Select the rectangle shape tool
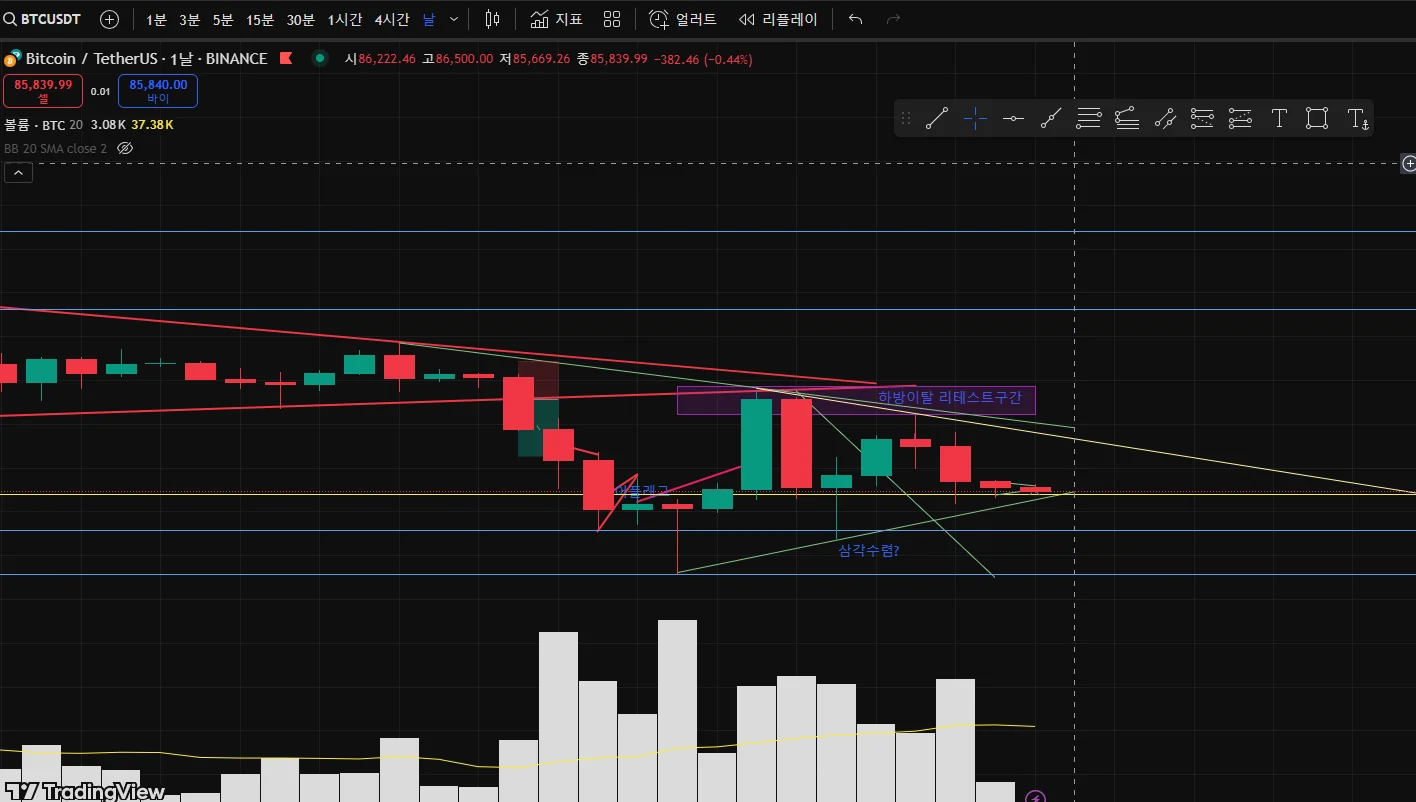This screenshot has height=802, width=1416. coord(1317,119)
